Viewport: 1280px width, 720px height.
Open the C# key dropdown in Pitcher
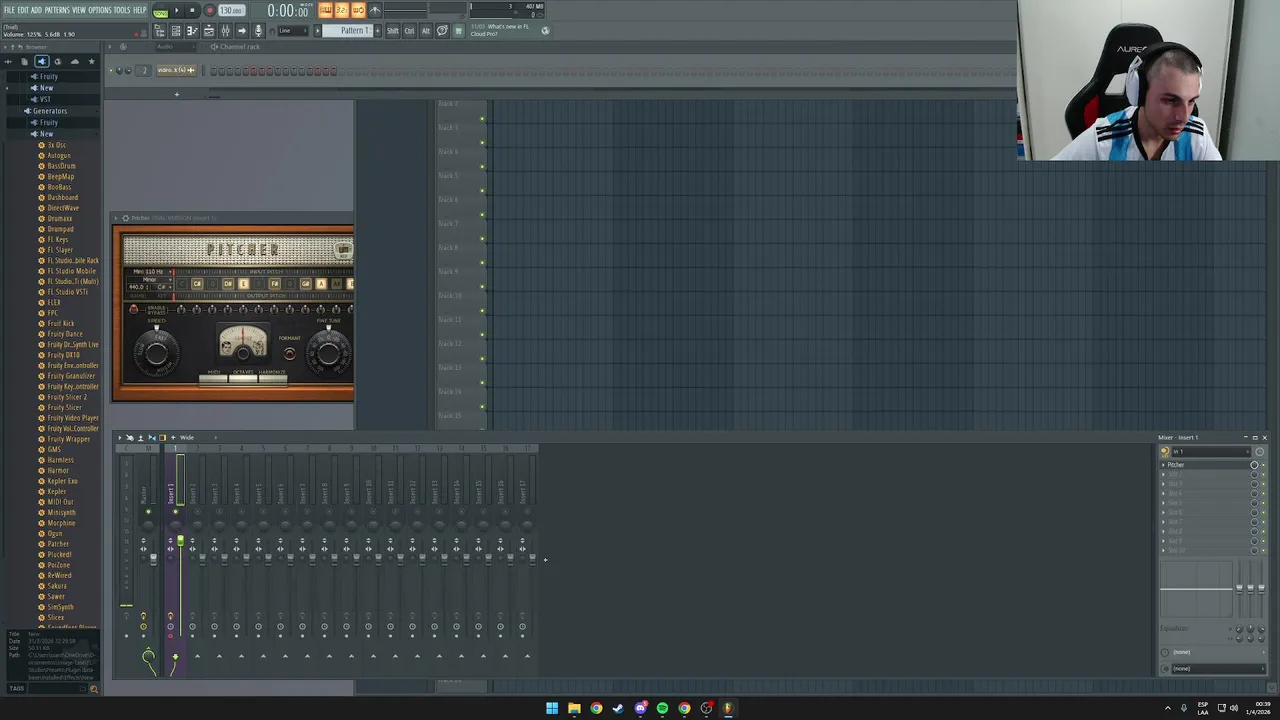[x=162, y=287]
